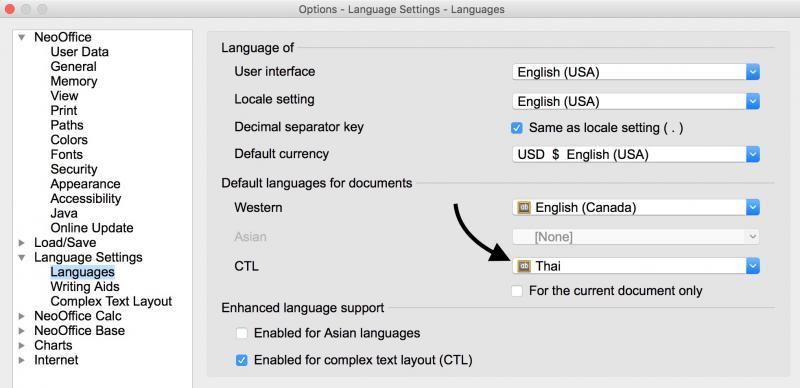Collapse the NeoOffice tree node
800x388 pixels.
pyautogui.click(x=21, y=37)
